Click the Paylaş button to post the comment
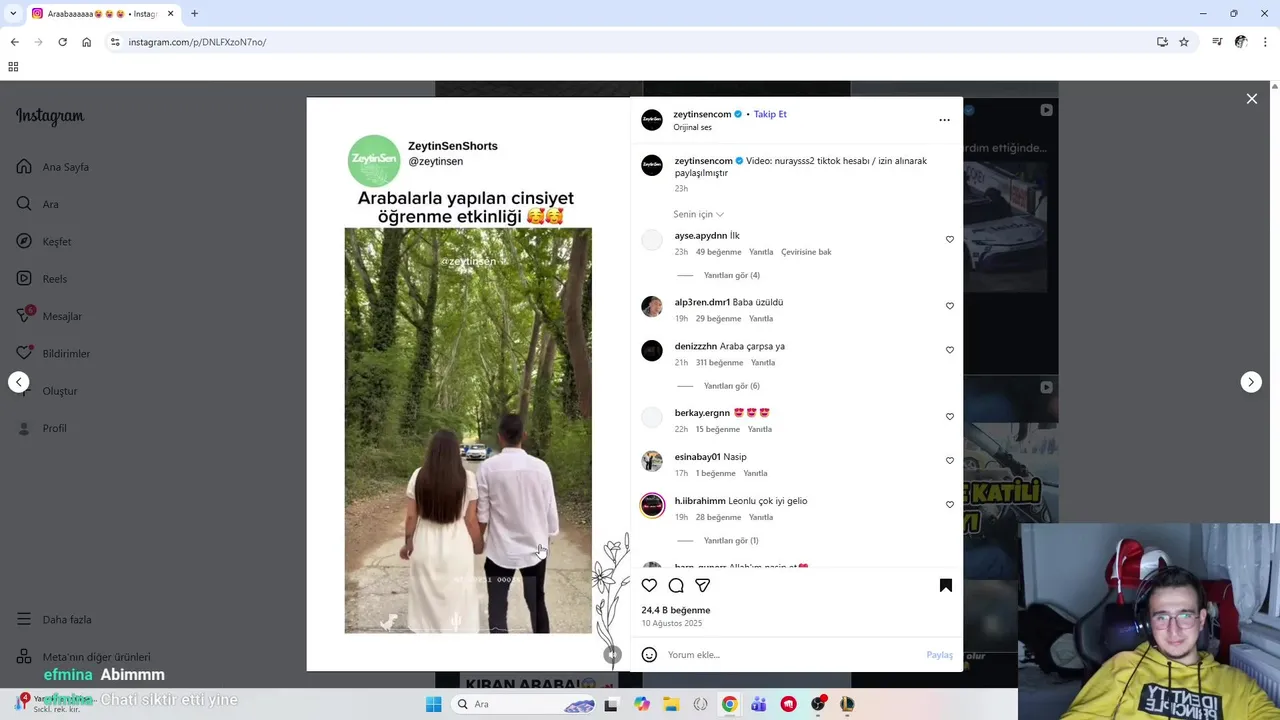1280x720 pixels. tap(939, 655)
